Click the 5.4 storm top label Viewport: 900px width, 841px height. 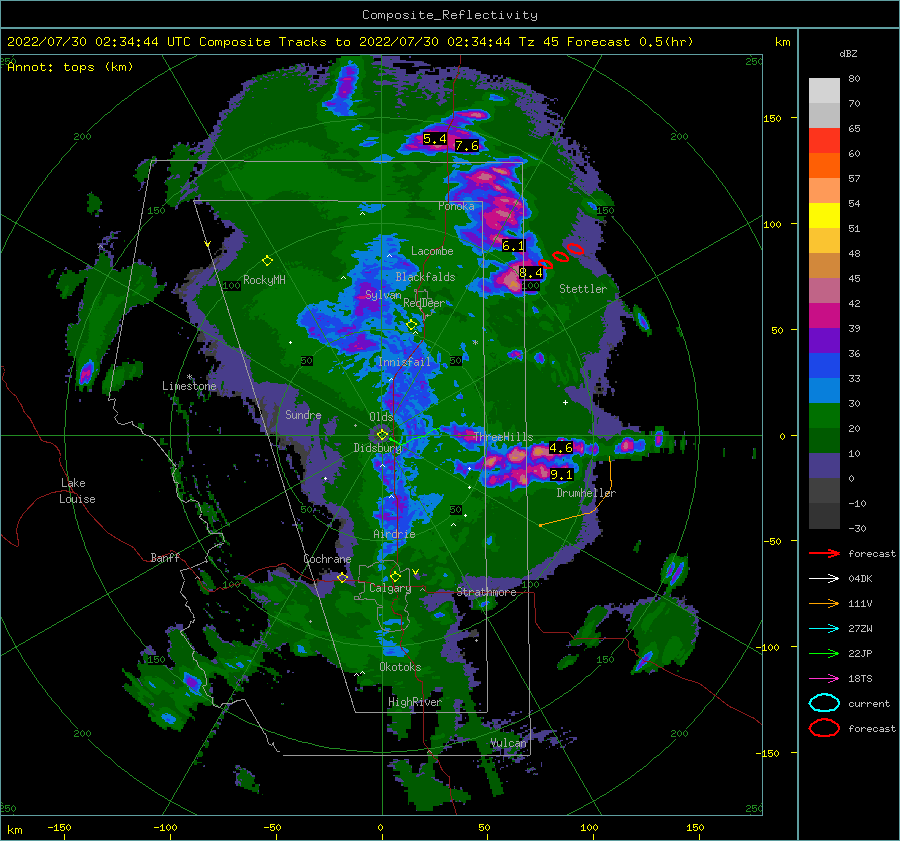435,139
